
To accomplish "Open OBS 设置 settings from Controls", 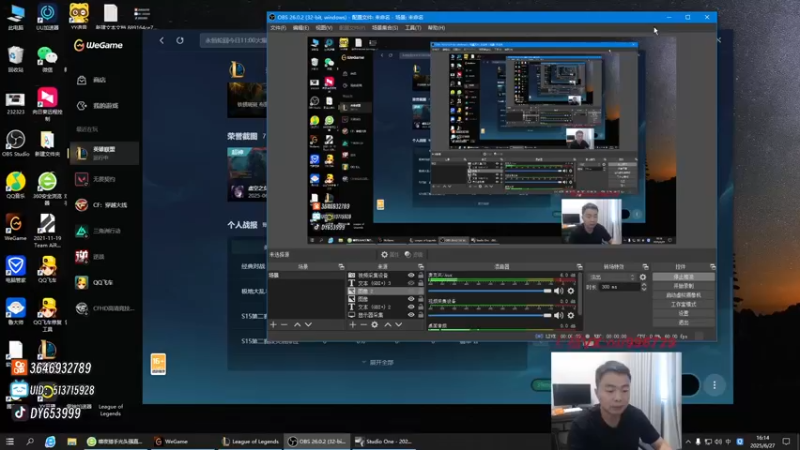I will (684, 313).
